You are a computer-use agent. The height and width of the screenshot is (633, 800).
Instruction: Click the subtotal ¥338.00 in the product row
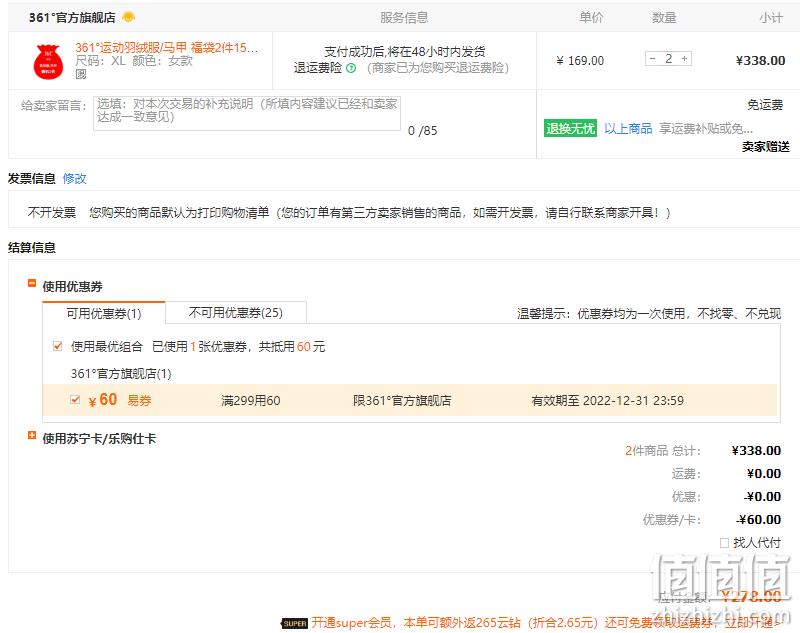760,61
